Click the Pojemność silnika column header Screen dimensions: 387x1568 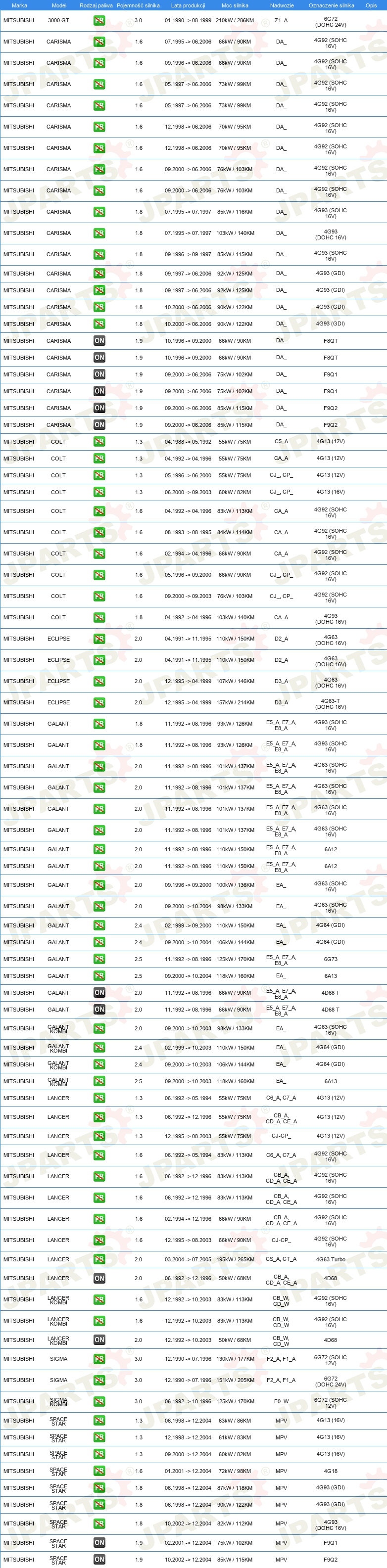click(139, 5)
